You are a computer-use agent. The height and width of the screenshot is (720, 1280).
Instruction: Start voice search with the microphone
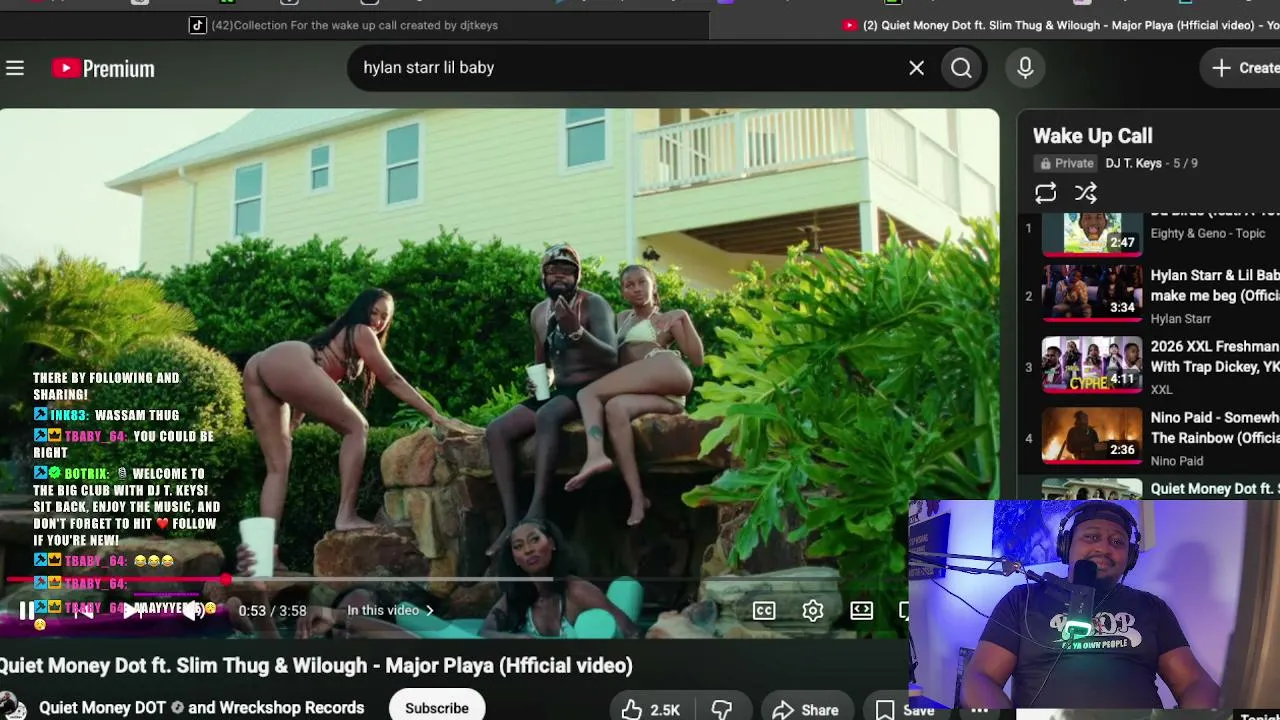(x=1025, y=68)
